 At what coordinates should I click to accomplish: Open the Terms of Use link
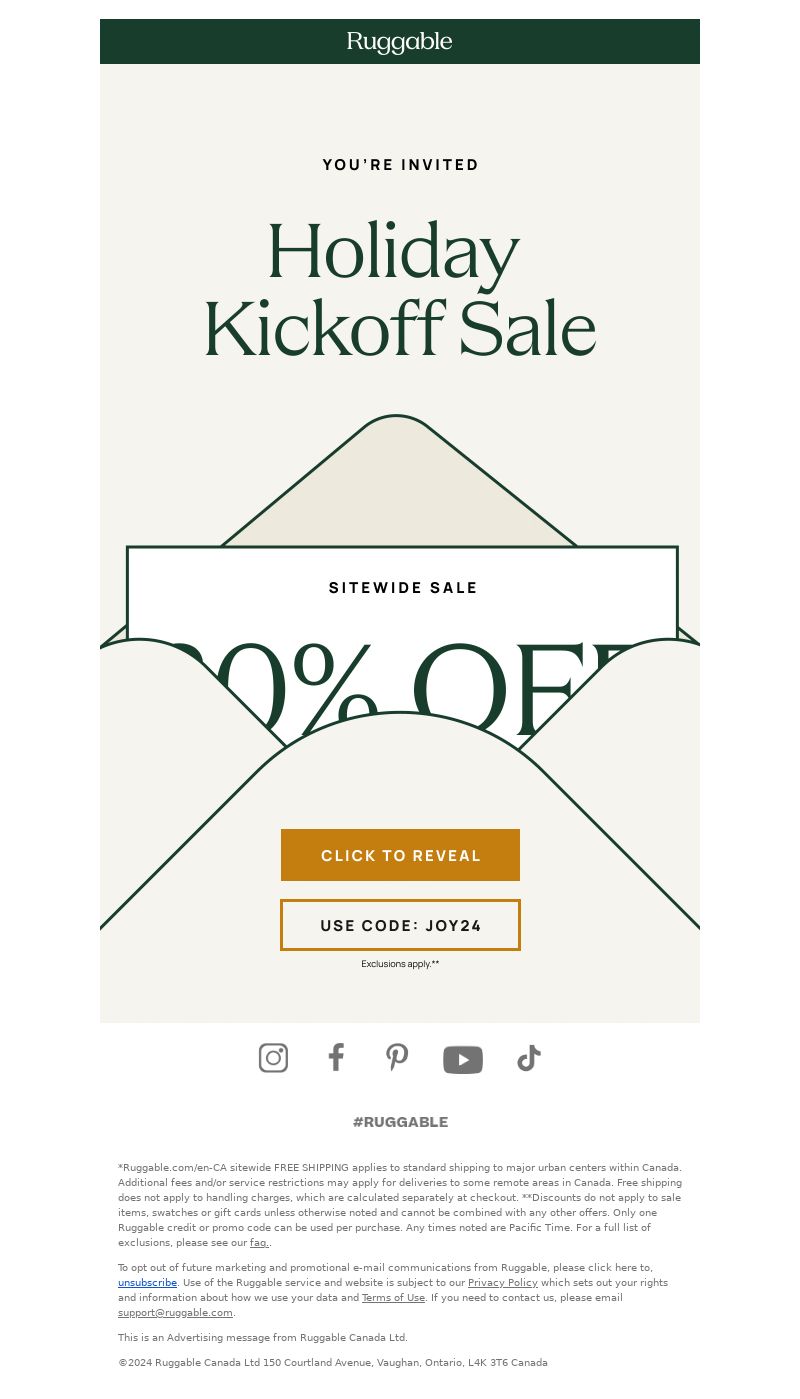(393, 1297)
